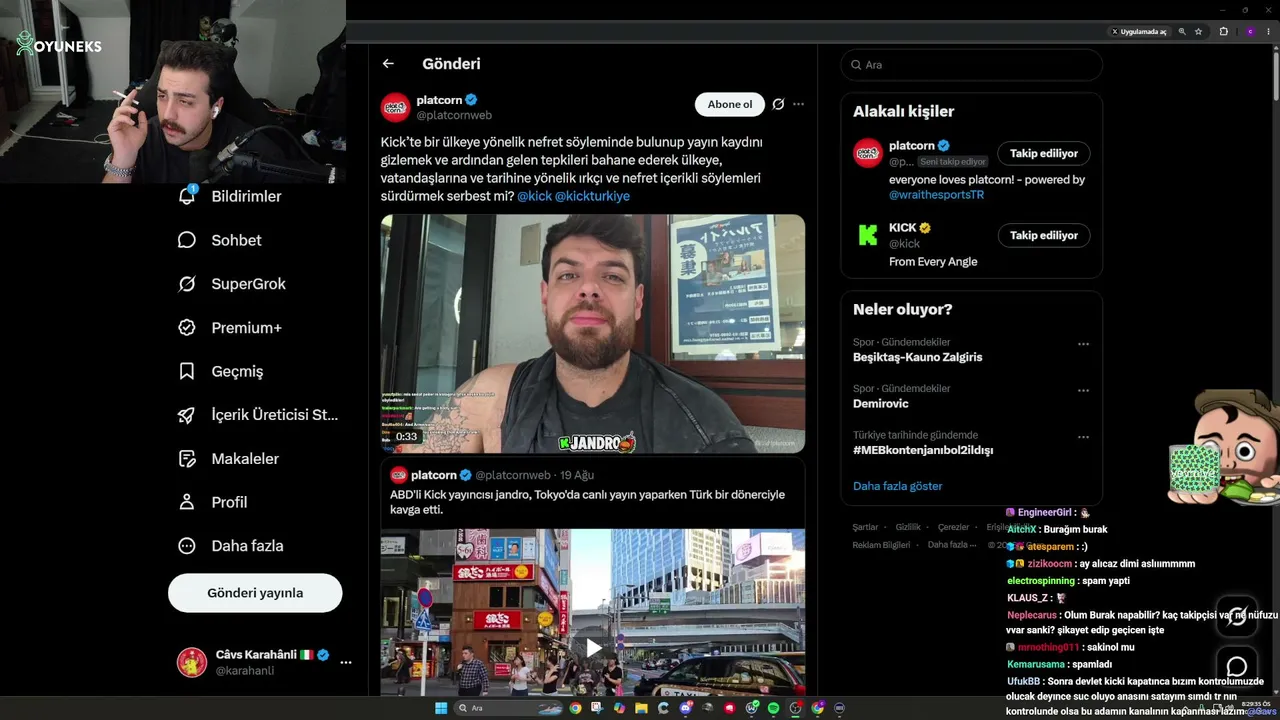The width and height of the screenshot is (1280, 720).
Task: Open the floating messages bubble button
Action: (x=1237, y=666)
